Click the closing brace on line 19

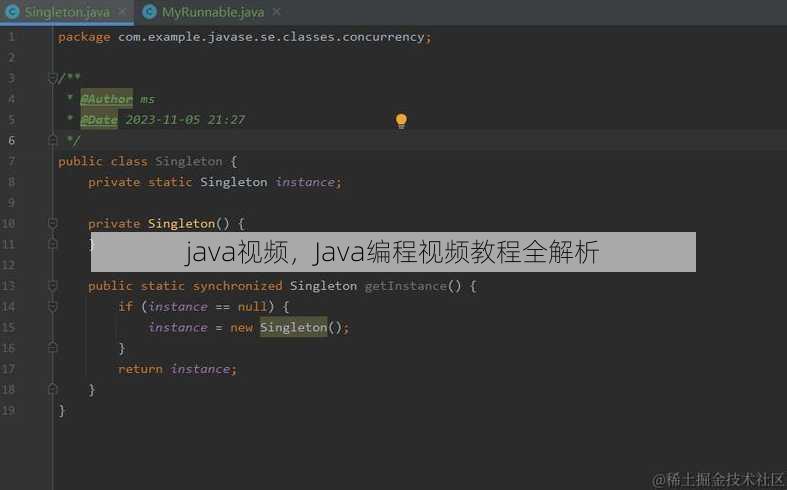click(62, 411)
